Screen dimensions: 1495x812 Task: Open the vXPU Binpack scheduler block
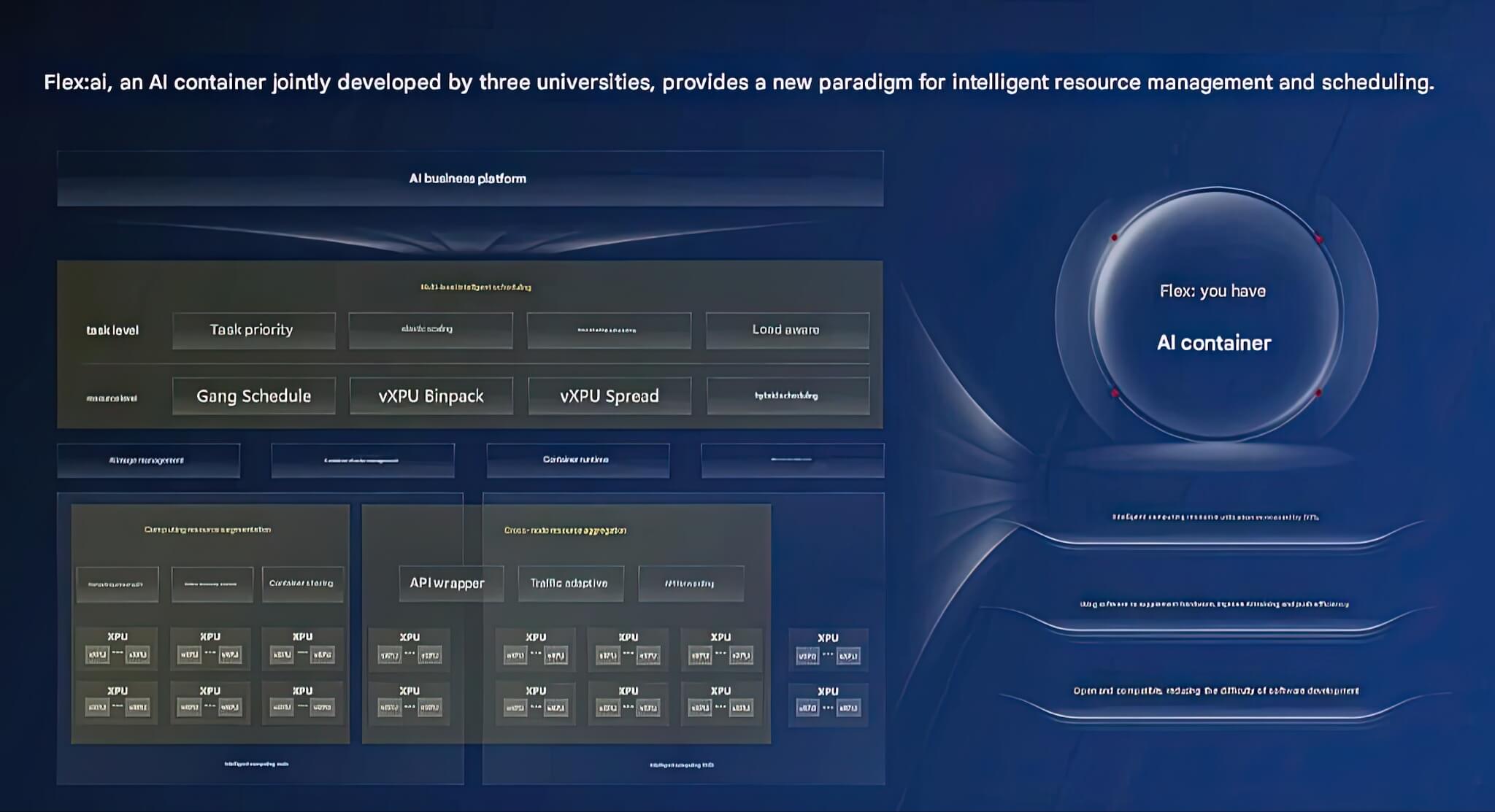coord(431,395)
